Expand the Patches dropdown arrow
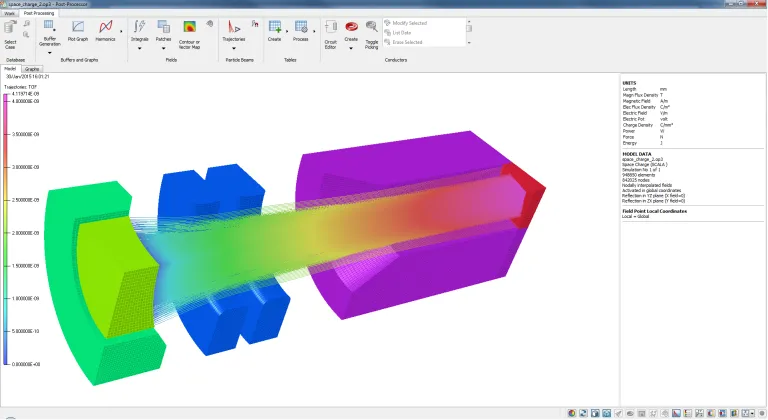This screenshot has width=768, height=420. 163,47
